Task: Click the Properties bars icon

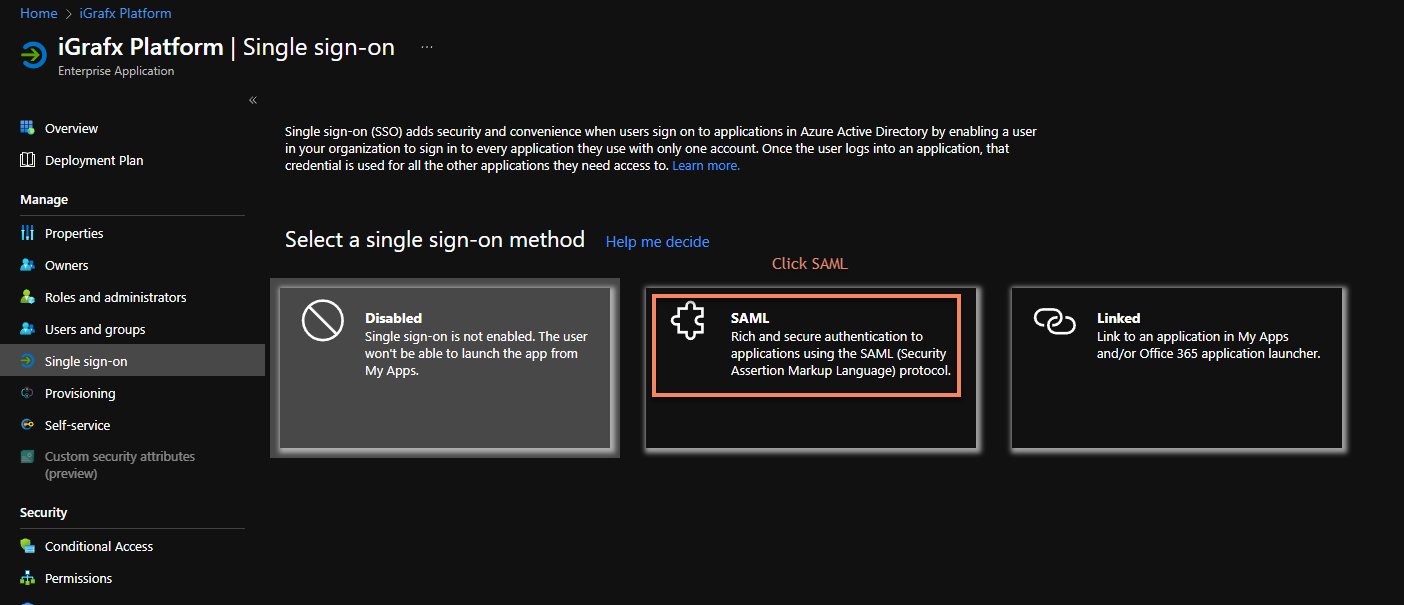Action: 28,233
